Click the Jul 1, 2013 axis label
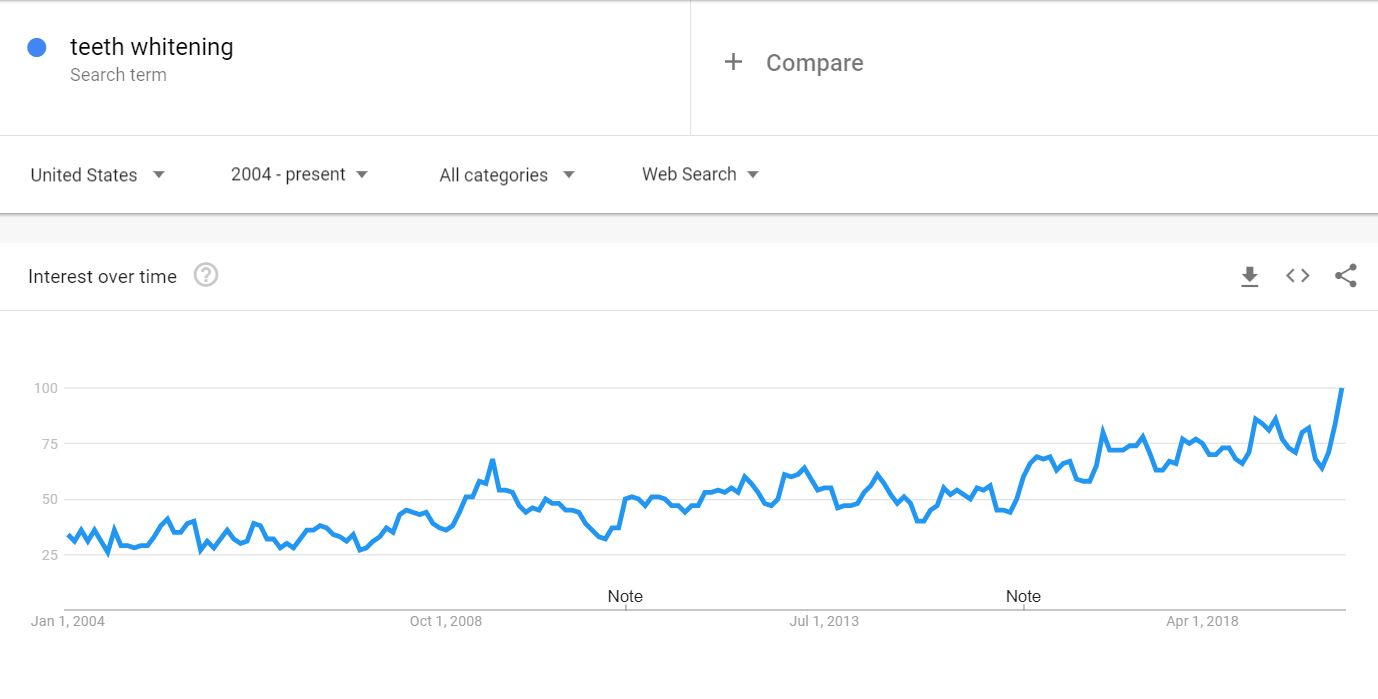This screenshot has width=1378, height=699. 824,621
